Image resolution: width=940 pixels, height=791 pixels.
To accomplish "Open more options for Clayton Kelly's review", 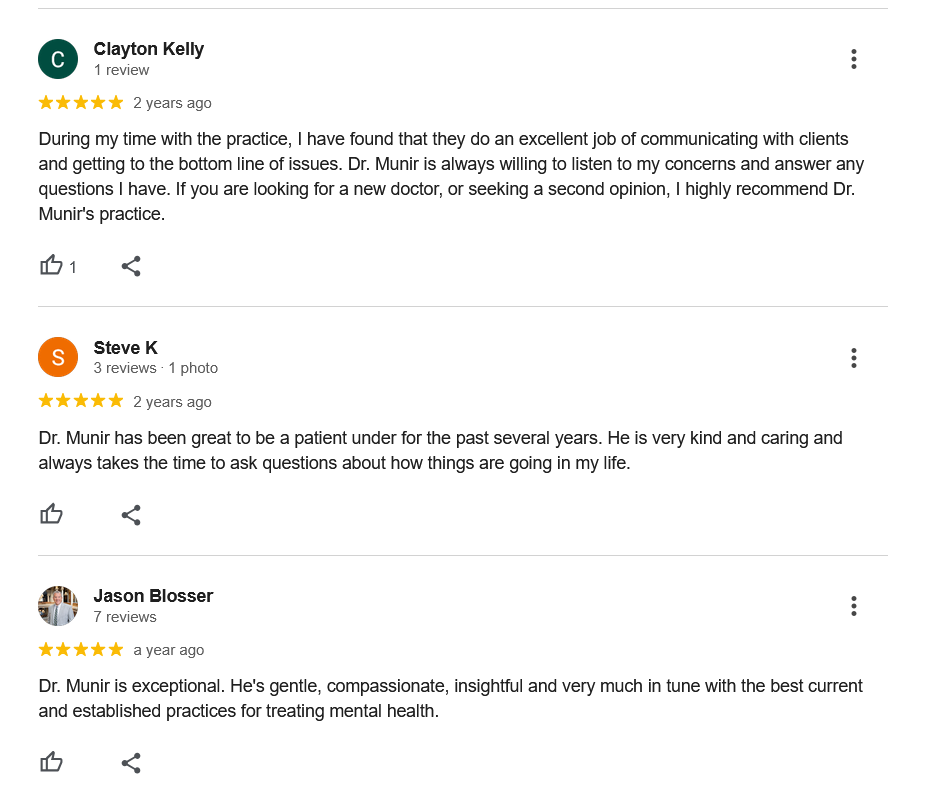I will point(853,59).
